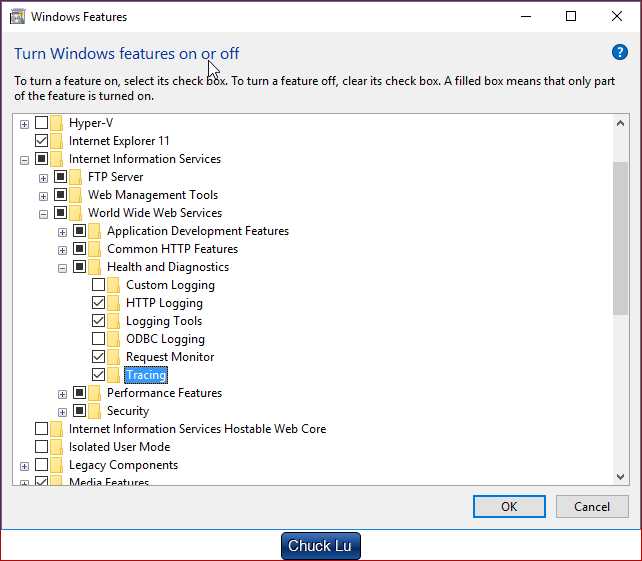Image resolution: width=642 pixels, height=561 pixels.
Task: Click the Chuck Lu button
Action: (321, 546)
